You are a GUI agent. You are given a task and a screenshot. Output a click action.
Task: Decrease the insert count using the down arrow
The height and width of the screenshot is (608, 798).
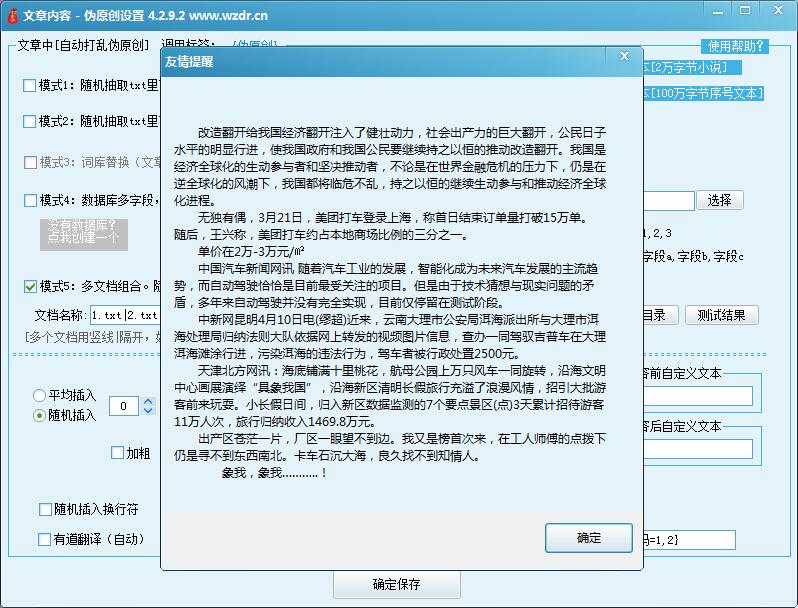[x=149, y=411]
